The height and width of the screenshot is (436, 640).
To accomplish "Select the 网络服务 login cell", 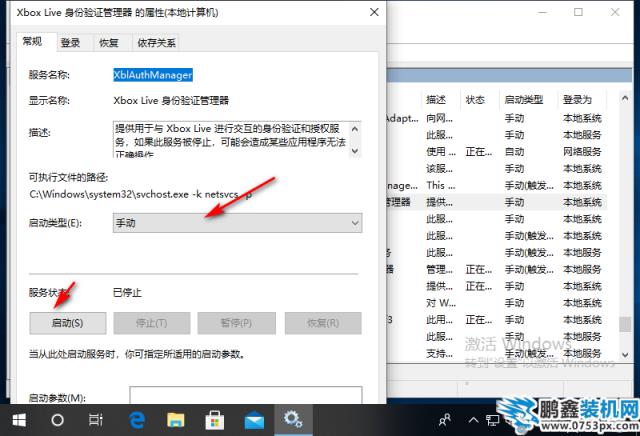I will (x=582, y=152).
